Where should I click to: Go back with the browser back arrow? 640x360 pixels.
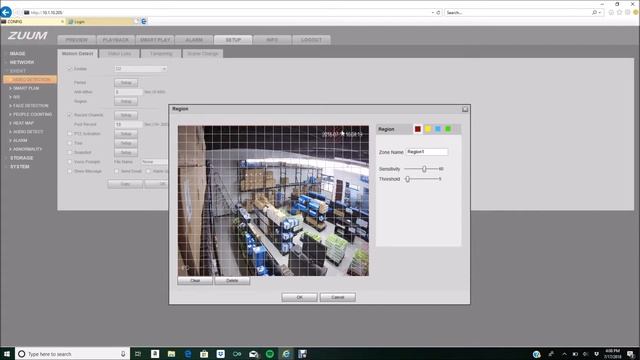[6, 12]
